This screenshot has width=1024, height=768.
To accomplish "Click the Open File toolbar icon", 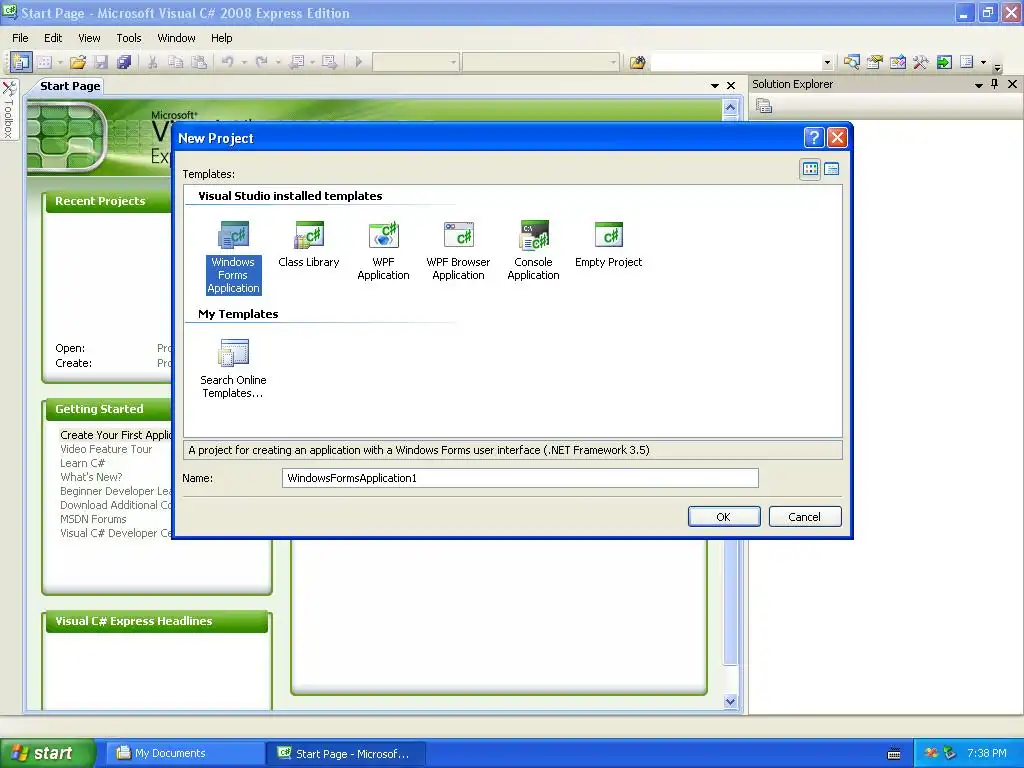I will [x=78, y=62].
